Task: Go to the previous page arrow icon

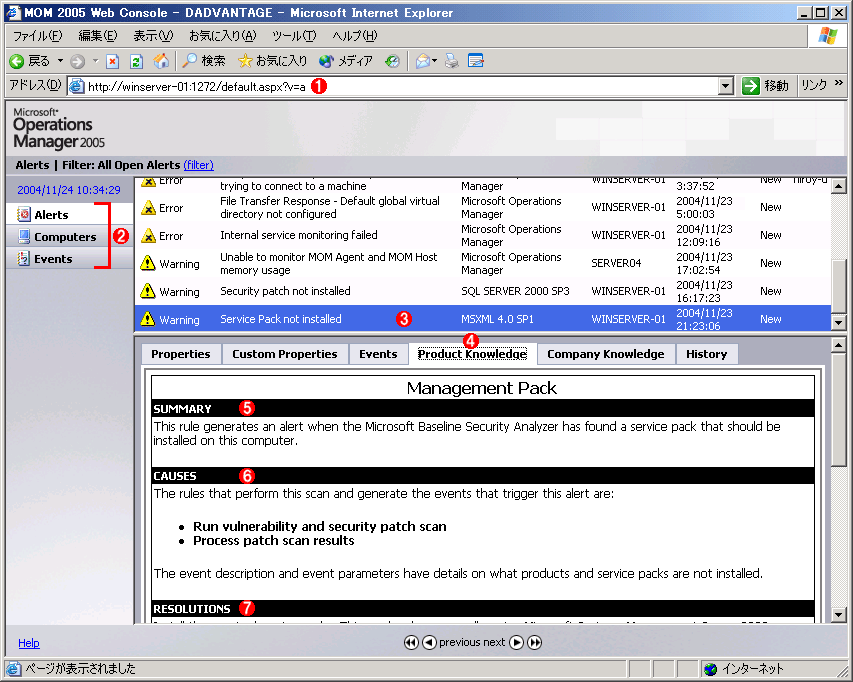Action: coord(429,642)
